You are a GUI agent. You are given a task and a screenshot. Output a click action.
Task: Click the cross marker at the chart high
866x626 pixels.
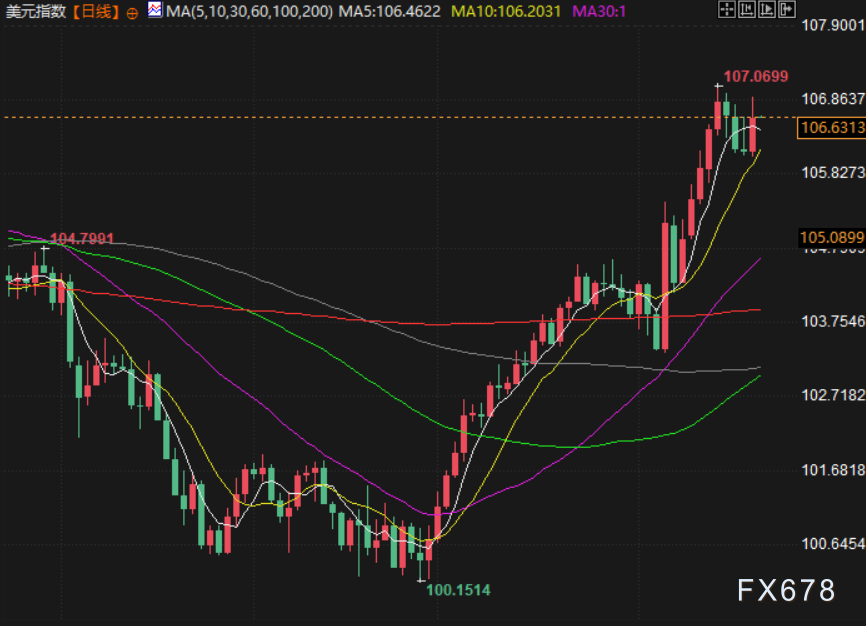tap(719, 87)
